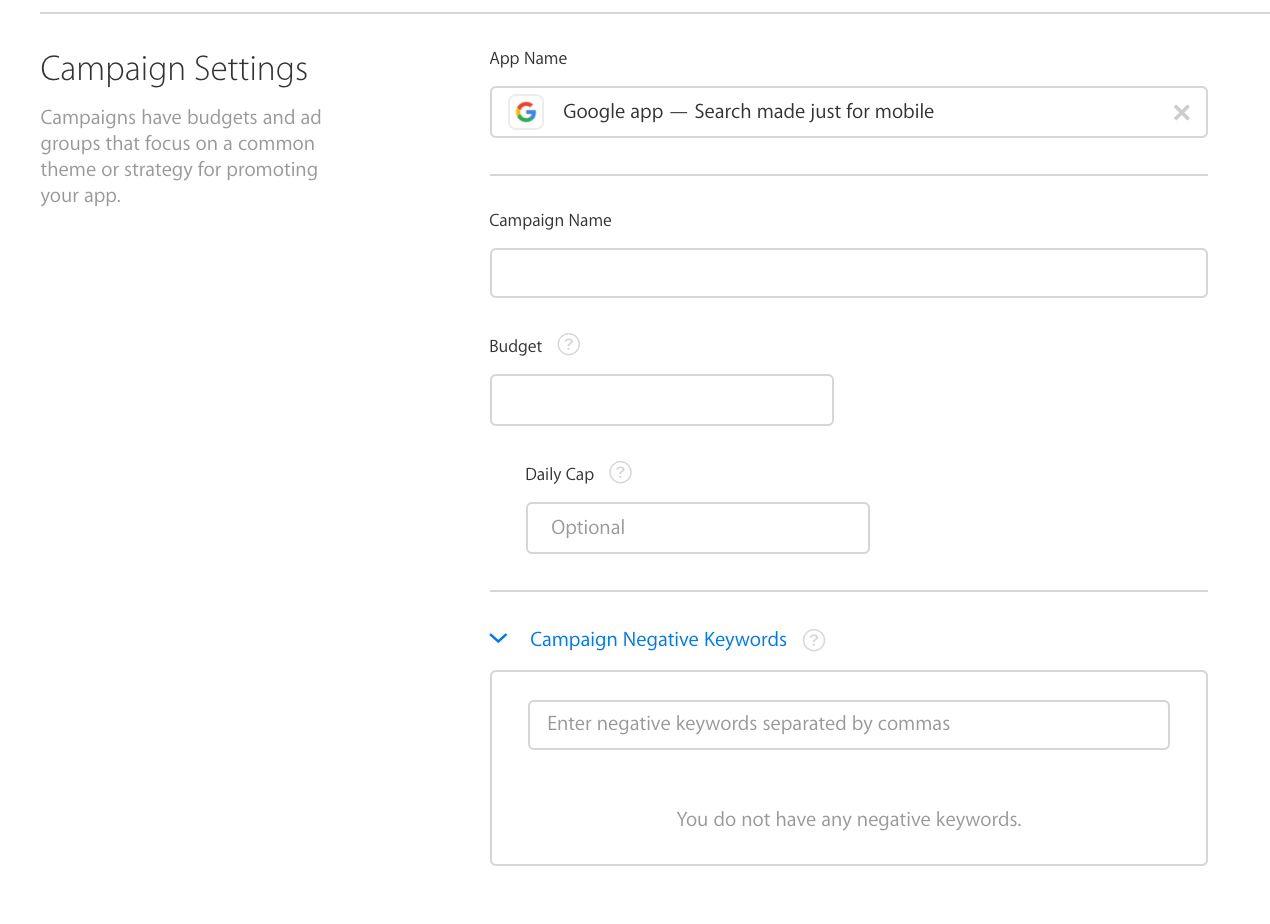Click the Campaign Name label
The width and height of the screenshot is (1270, 924).
tap(550, 220)
